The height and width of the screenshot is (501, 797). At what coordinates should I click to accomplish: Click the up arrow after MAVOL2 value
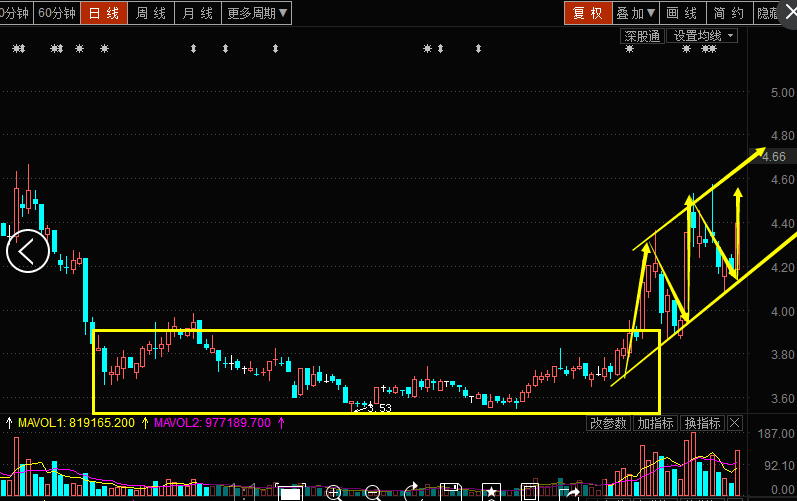281,422
